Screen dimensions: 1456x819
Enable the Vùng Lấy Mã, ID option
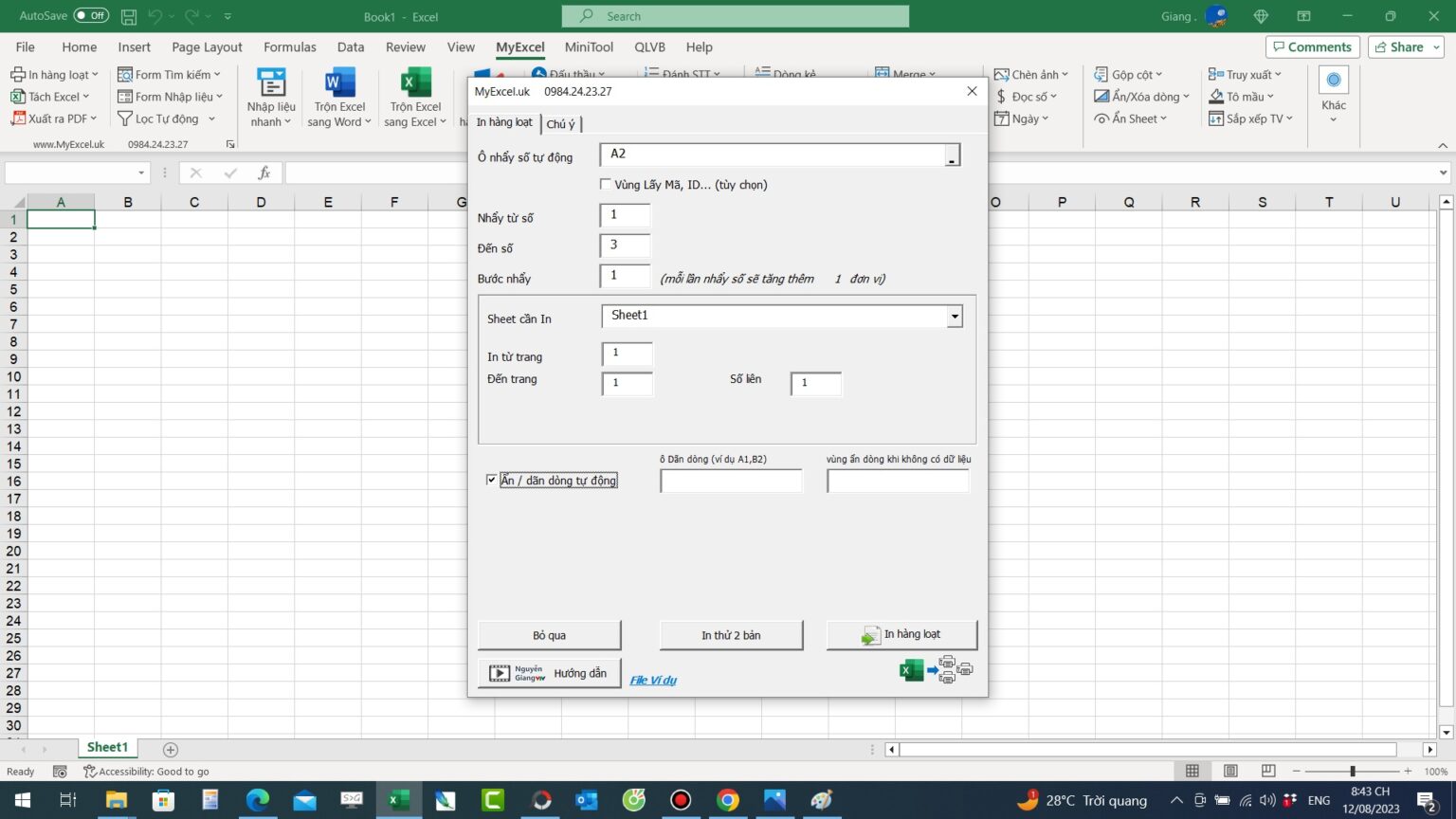point(606,184)
